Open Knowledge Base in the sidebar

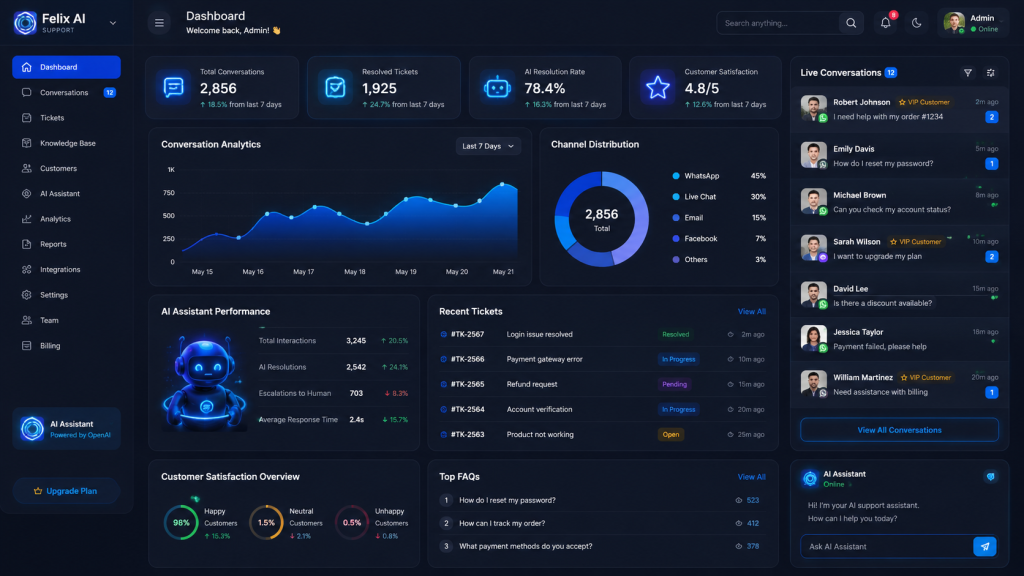pos(67,143)
